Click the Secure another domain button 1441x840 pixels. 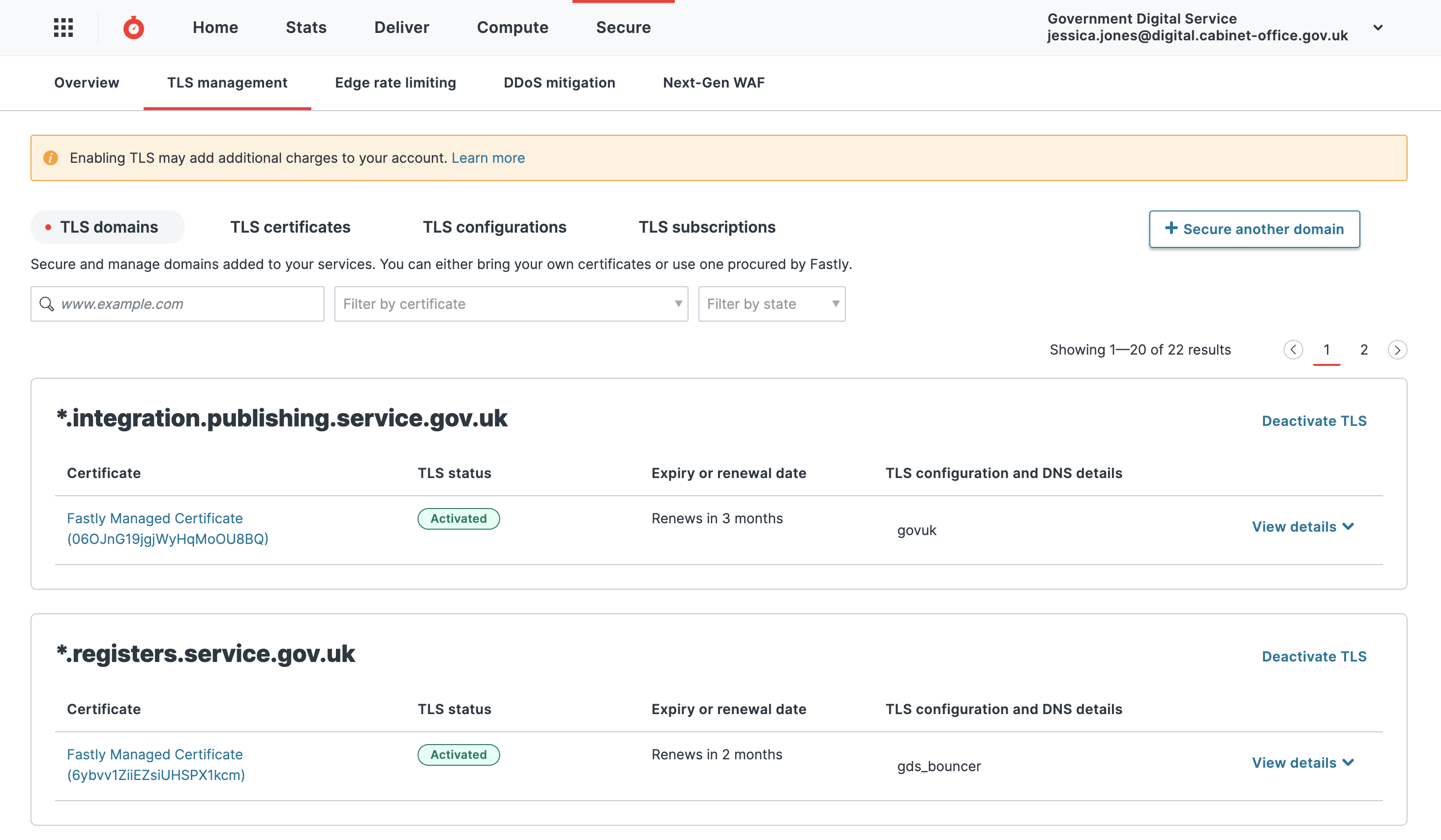click(1255, 229)
